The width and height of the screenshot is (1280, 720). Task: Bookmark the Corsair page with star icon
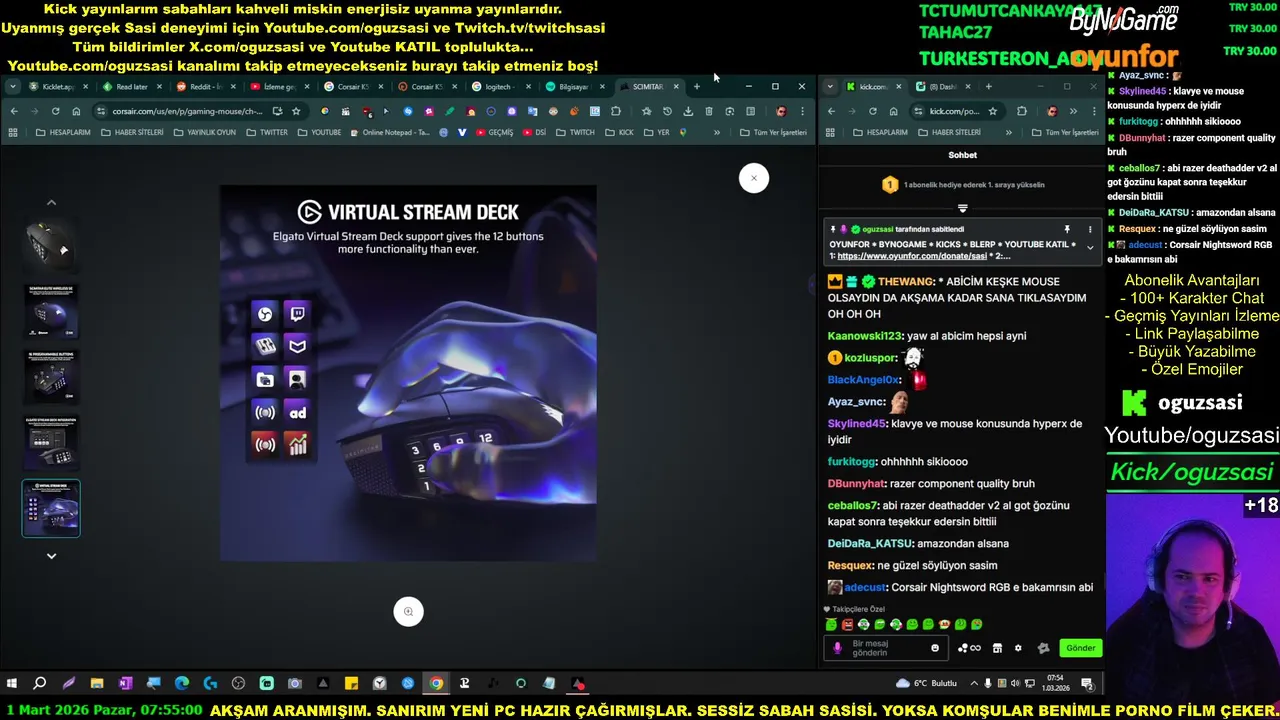pos(296,111)
